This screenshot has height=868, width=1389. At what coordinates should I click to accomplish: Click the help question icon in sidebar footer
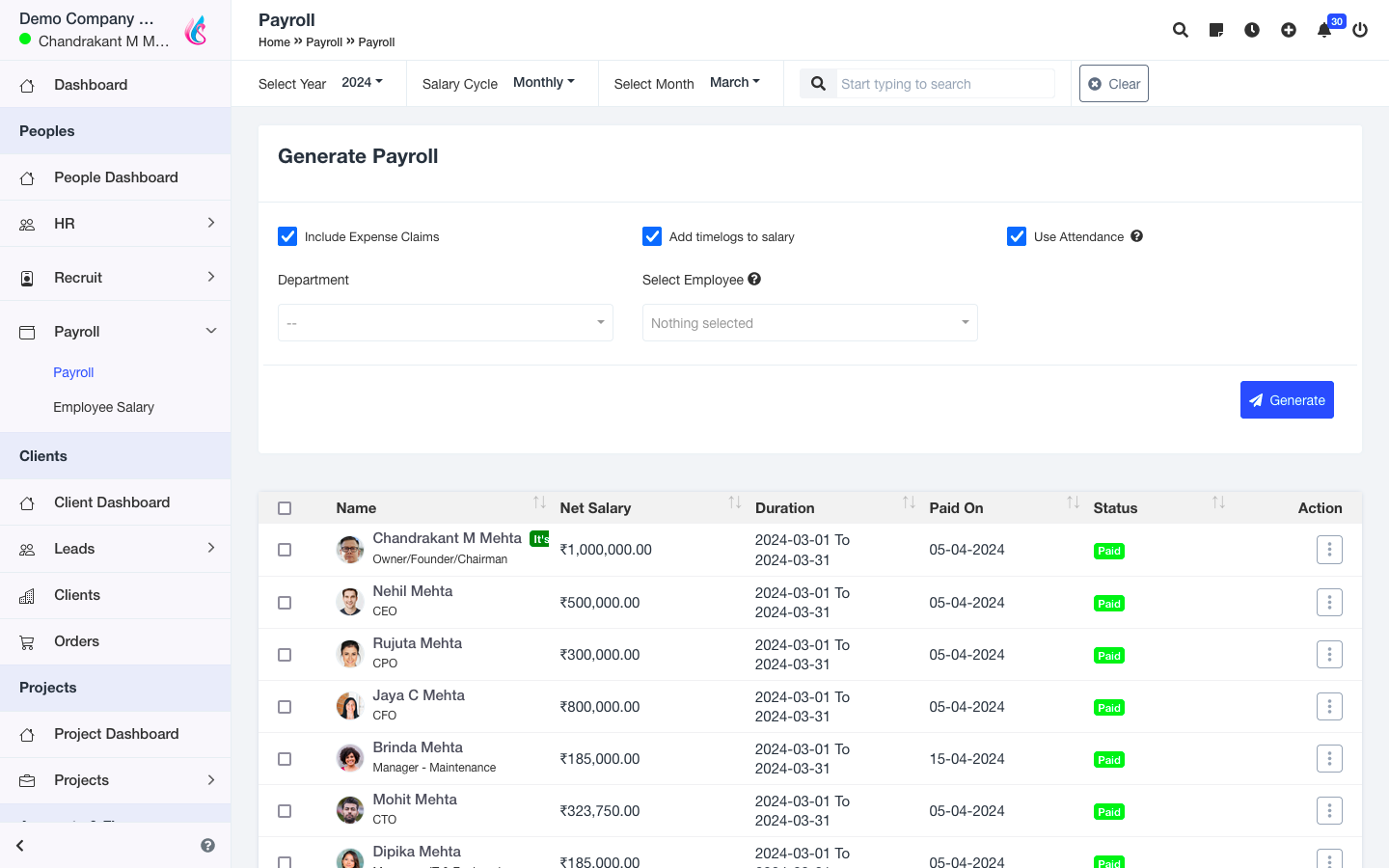(207, 846)
